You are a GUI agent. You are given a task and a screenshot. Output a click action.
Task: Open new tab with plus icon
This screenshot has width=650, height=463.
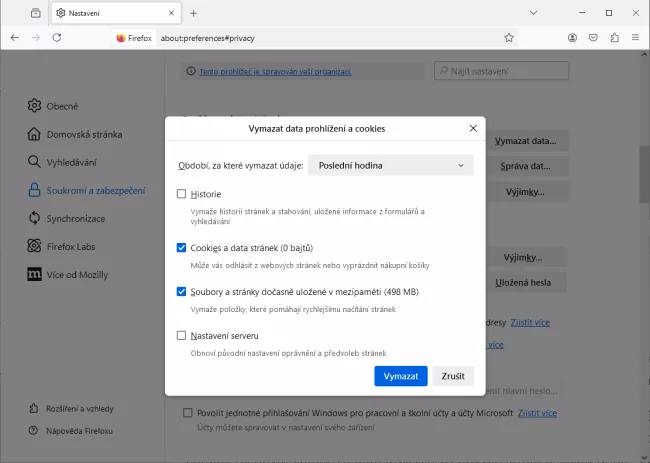(x=194, y=13)
